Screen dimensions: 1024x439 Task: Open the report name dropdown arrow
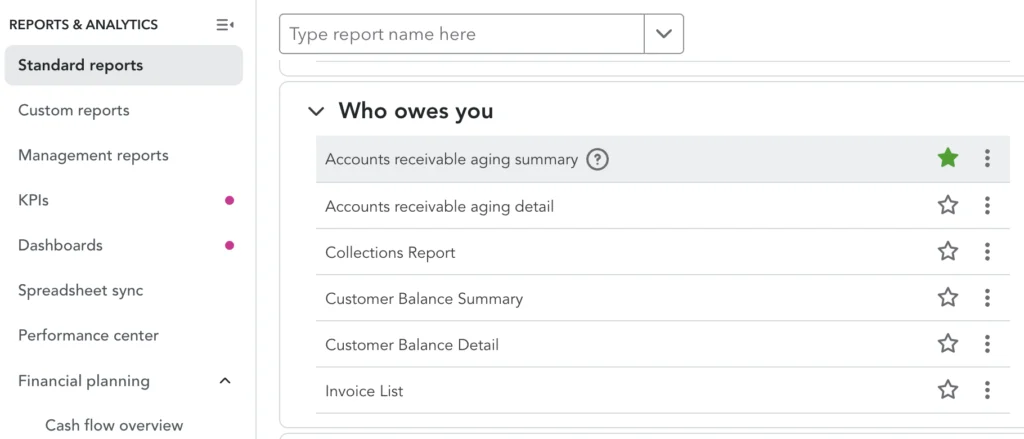pyautogui.click(x=664, y=34)
